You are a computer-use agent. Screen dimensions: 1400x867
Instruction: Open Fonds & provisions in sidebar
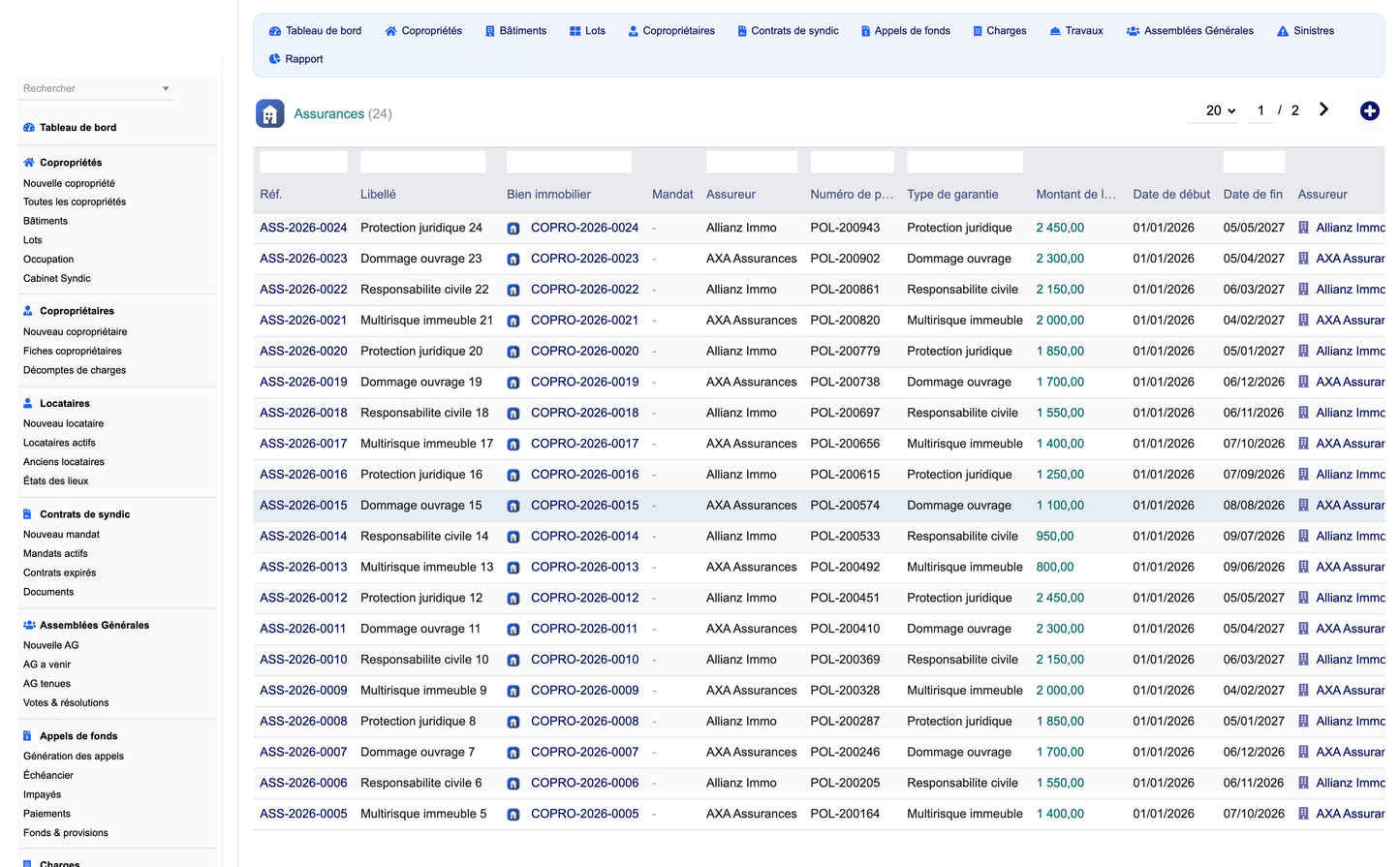pos(66,833)
